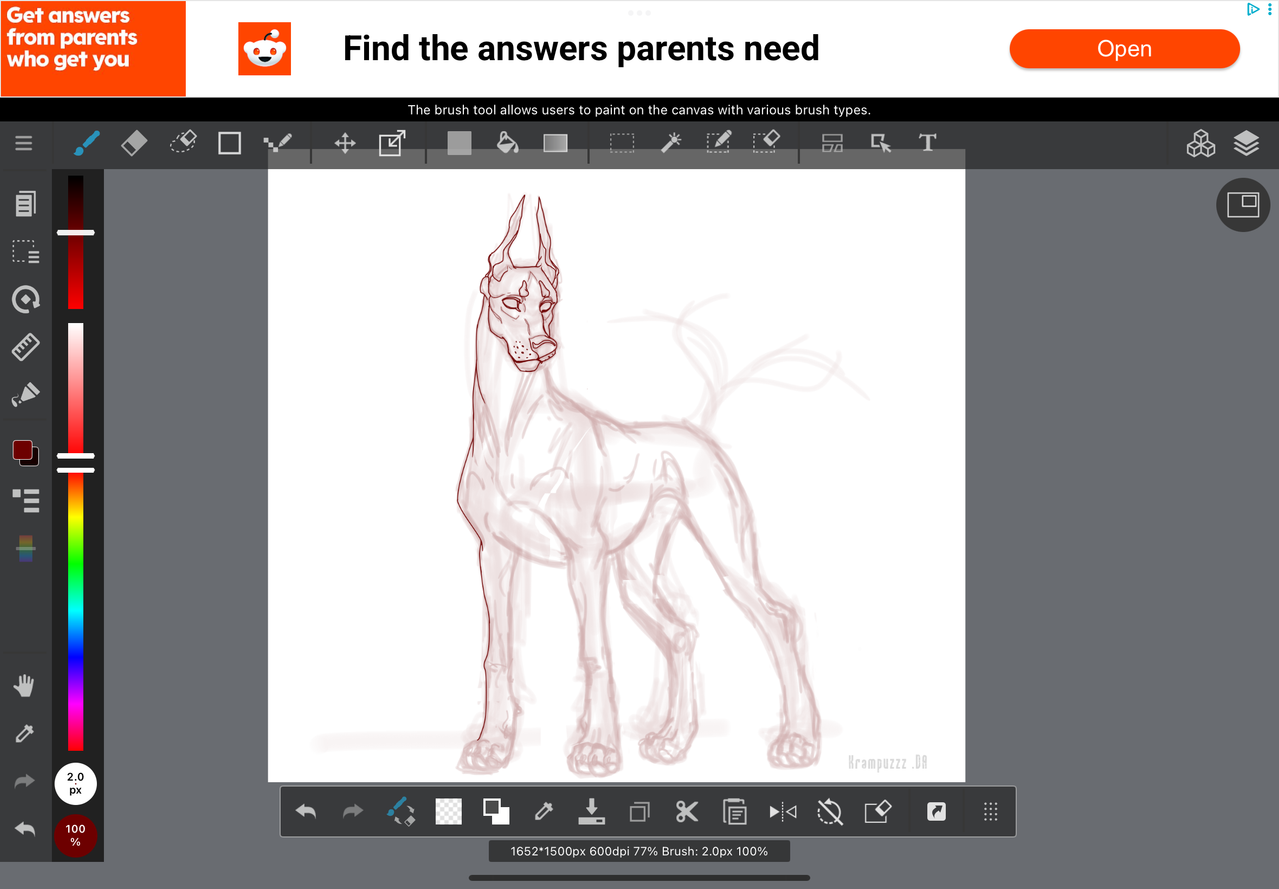Click the paste clipboard icon
This screenshot has height=889, width=1279.
(x=735, y=811)
